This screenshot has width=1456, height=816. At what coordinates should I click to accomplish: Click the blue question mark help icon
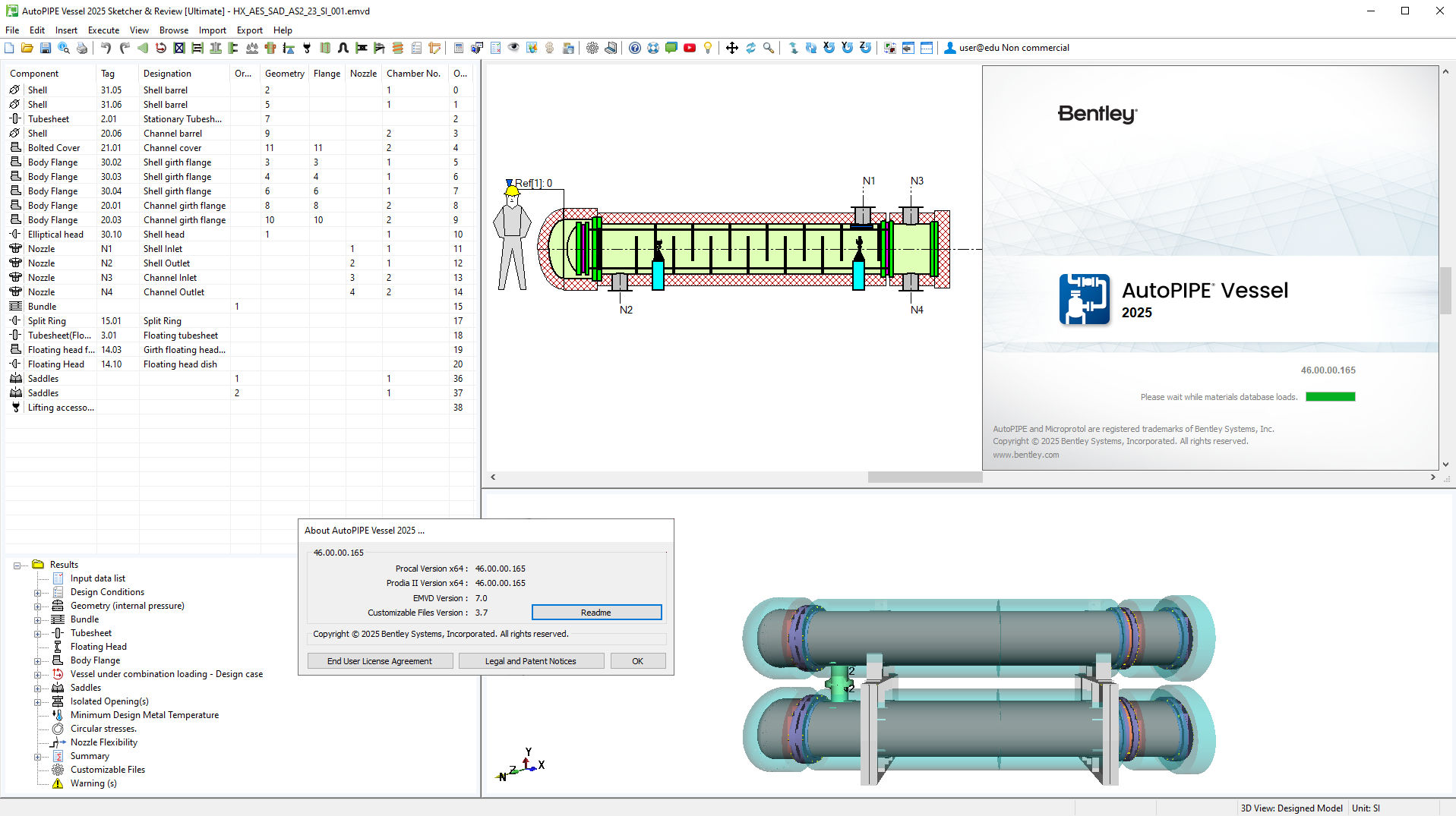click(x=635, y=48)
